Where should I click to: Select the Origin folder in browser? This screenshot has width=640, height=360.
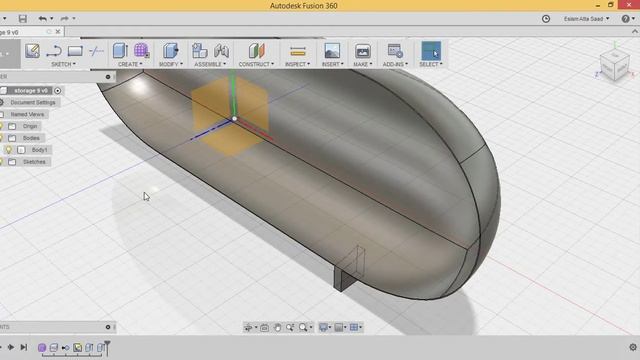coord(30,126)
